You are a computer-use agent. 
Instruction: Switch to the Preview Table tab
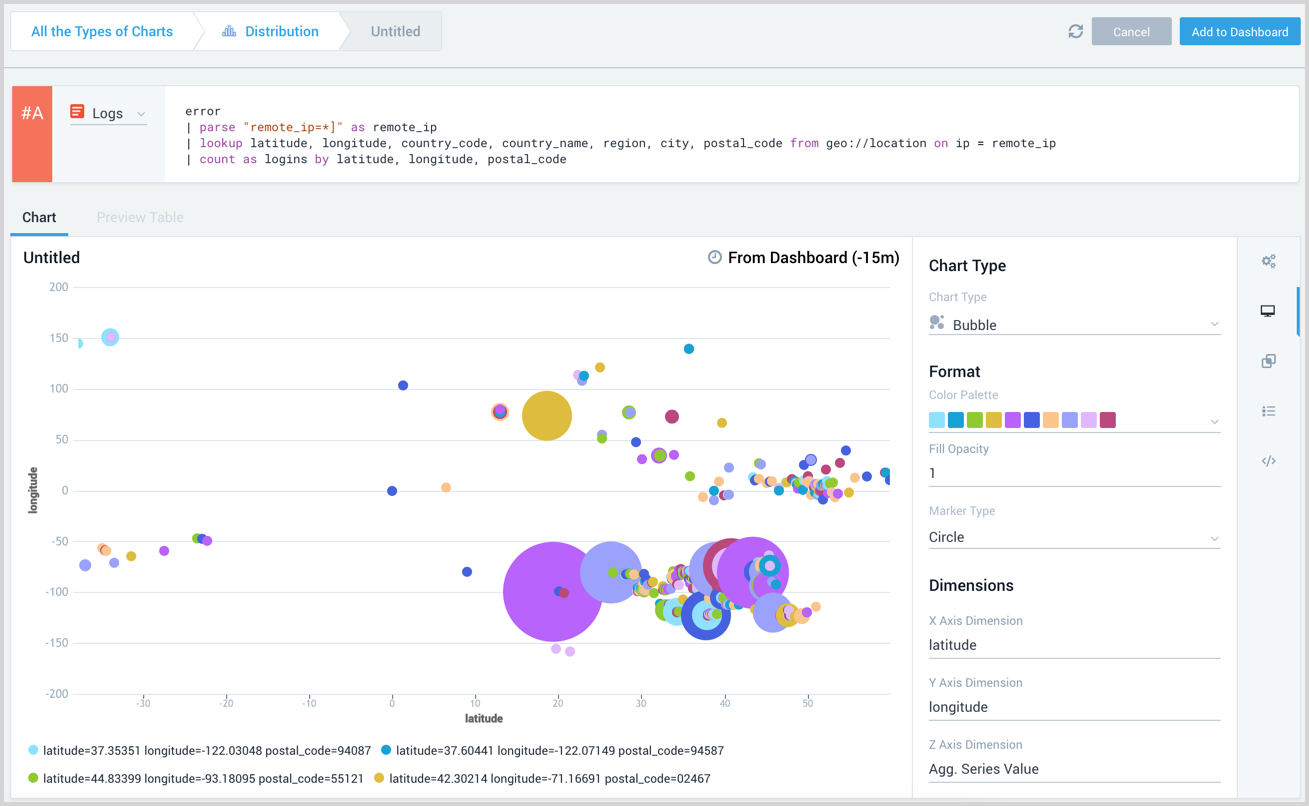click(140, 217)
